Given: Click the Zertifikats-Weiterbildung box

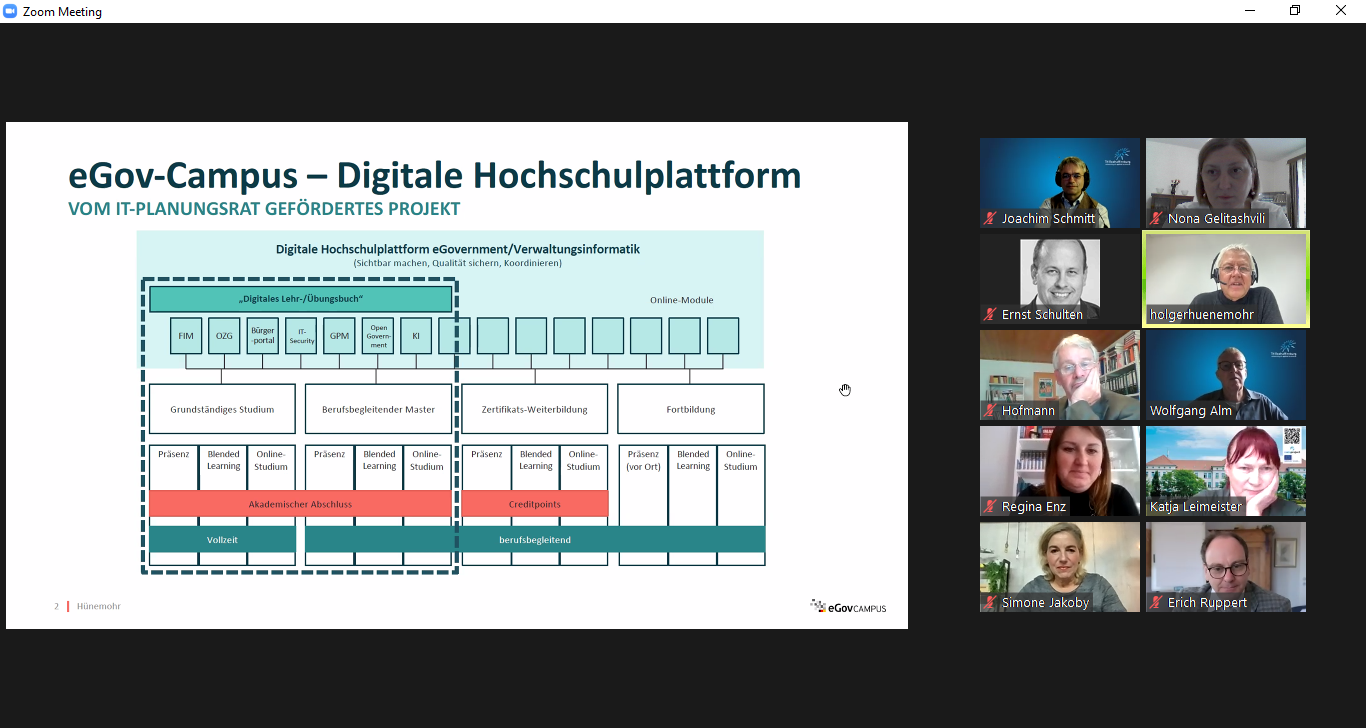Looking at the screenshot, I should [534, 409].
